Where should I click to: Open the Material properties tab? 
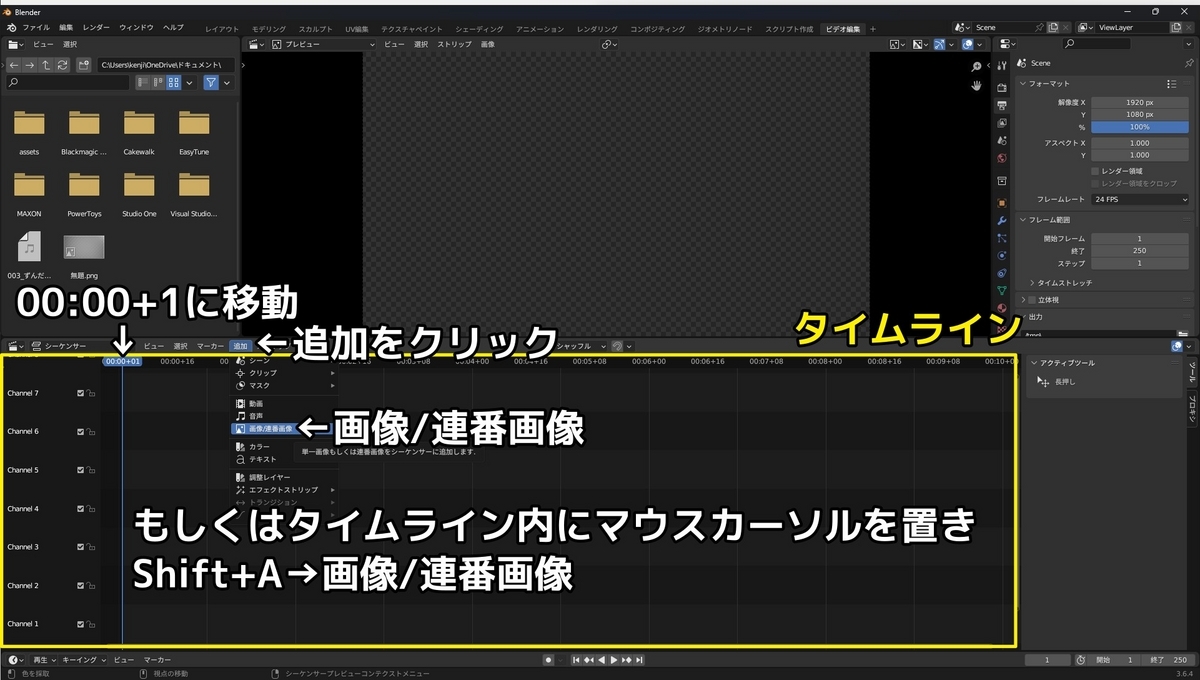tap(1002, 307)
